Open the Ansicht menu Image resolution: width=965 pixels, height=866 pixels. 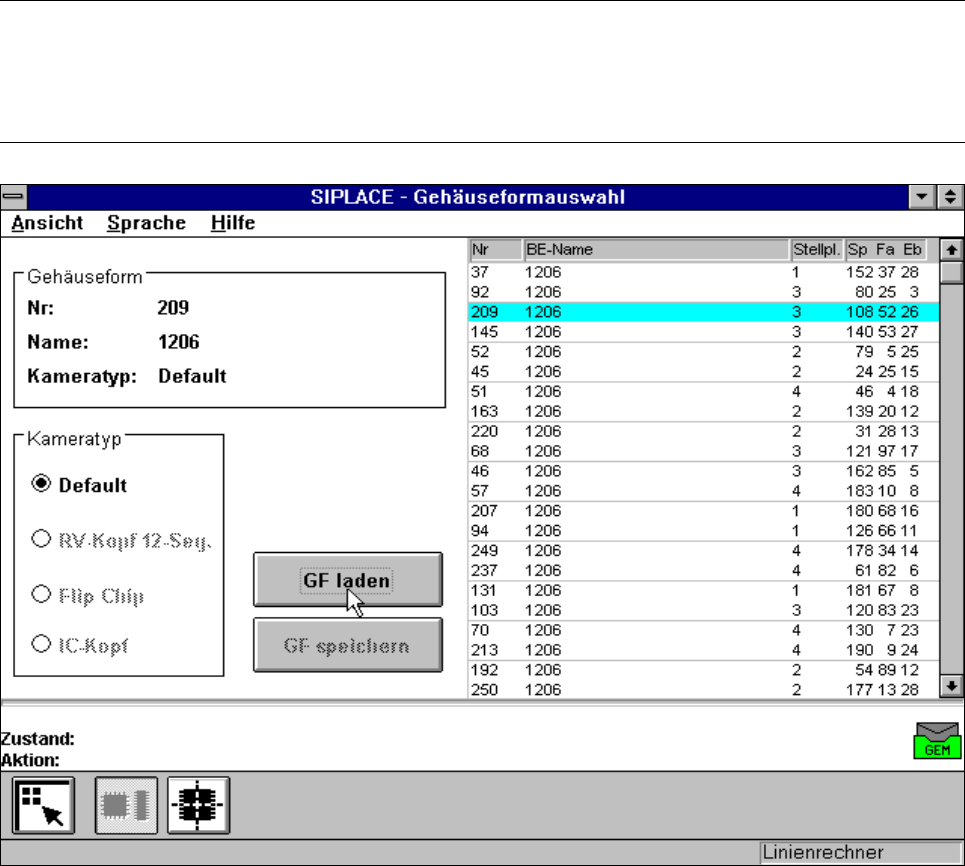pyautogui.click(x=47, y=223)
